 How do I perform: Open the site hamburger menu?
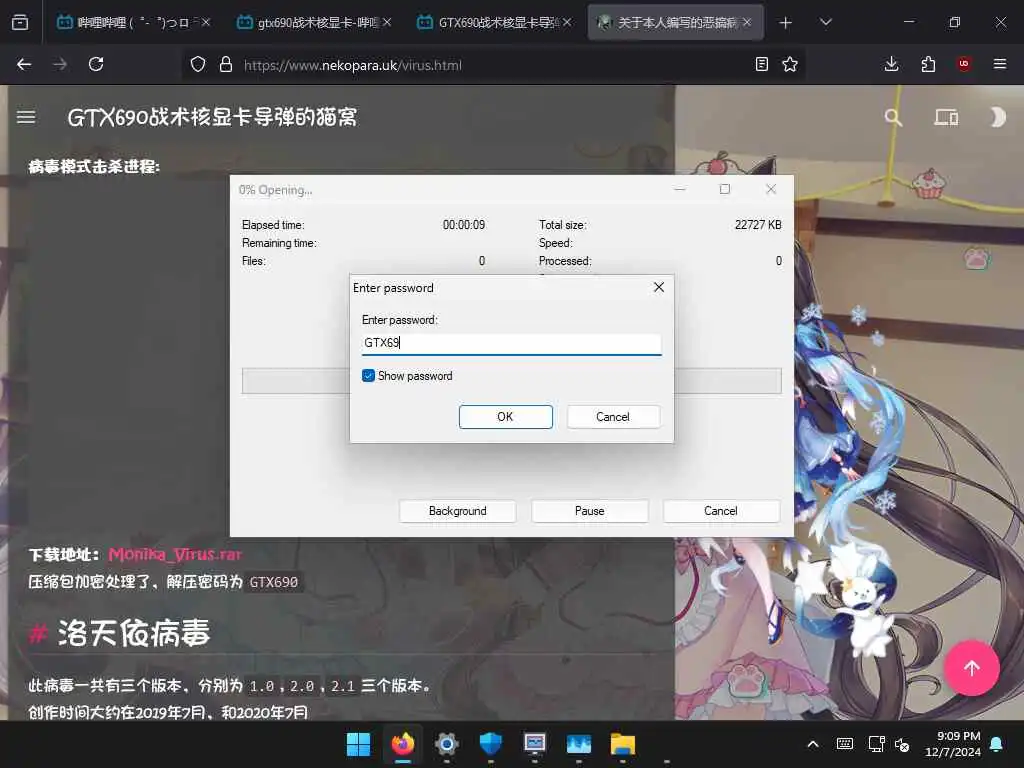(x=26, y=118)
